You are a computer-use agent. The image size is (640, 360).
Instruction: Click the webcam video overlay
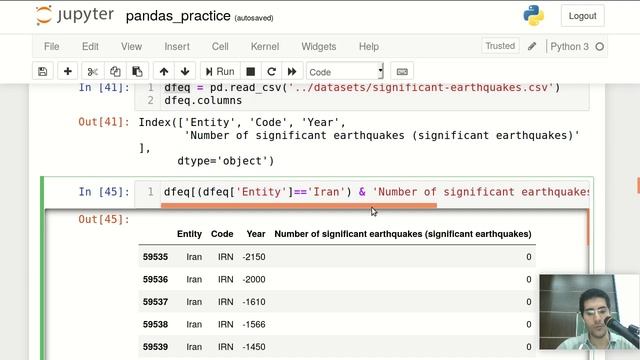point(589,312)
